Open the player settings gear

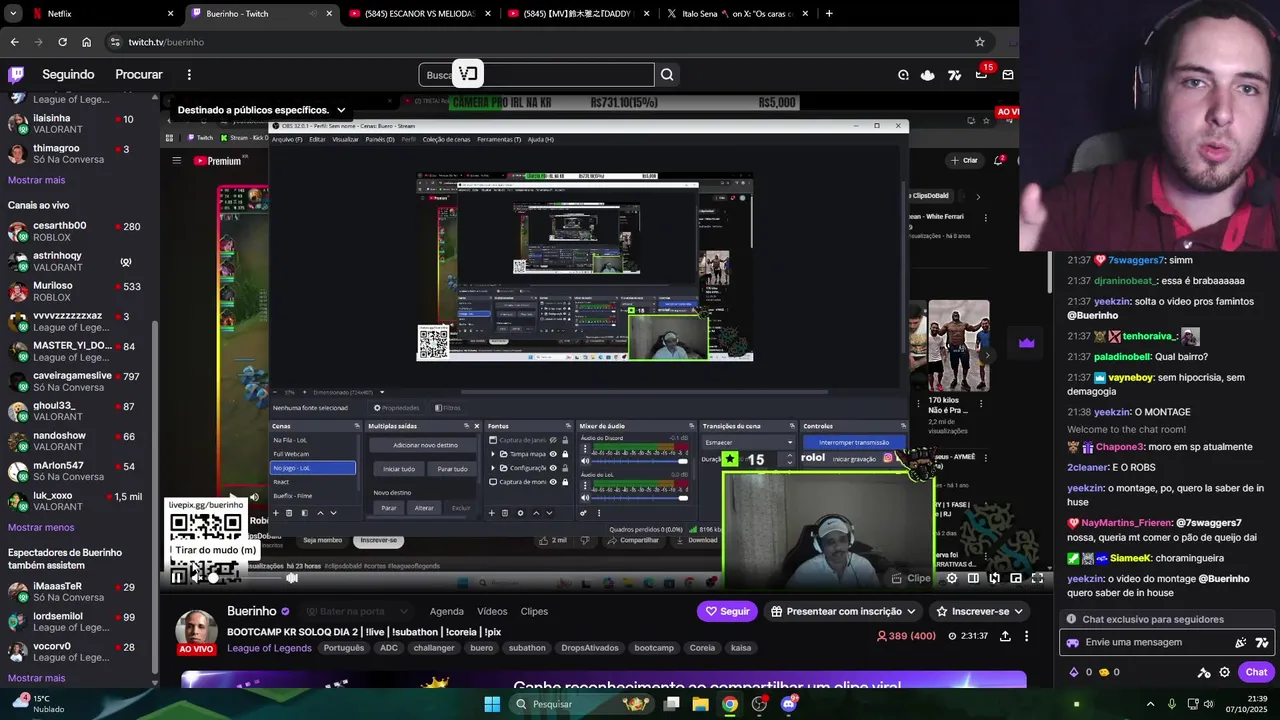tap(952, 578)
